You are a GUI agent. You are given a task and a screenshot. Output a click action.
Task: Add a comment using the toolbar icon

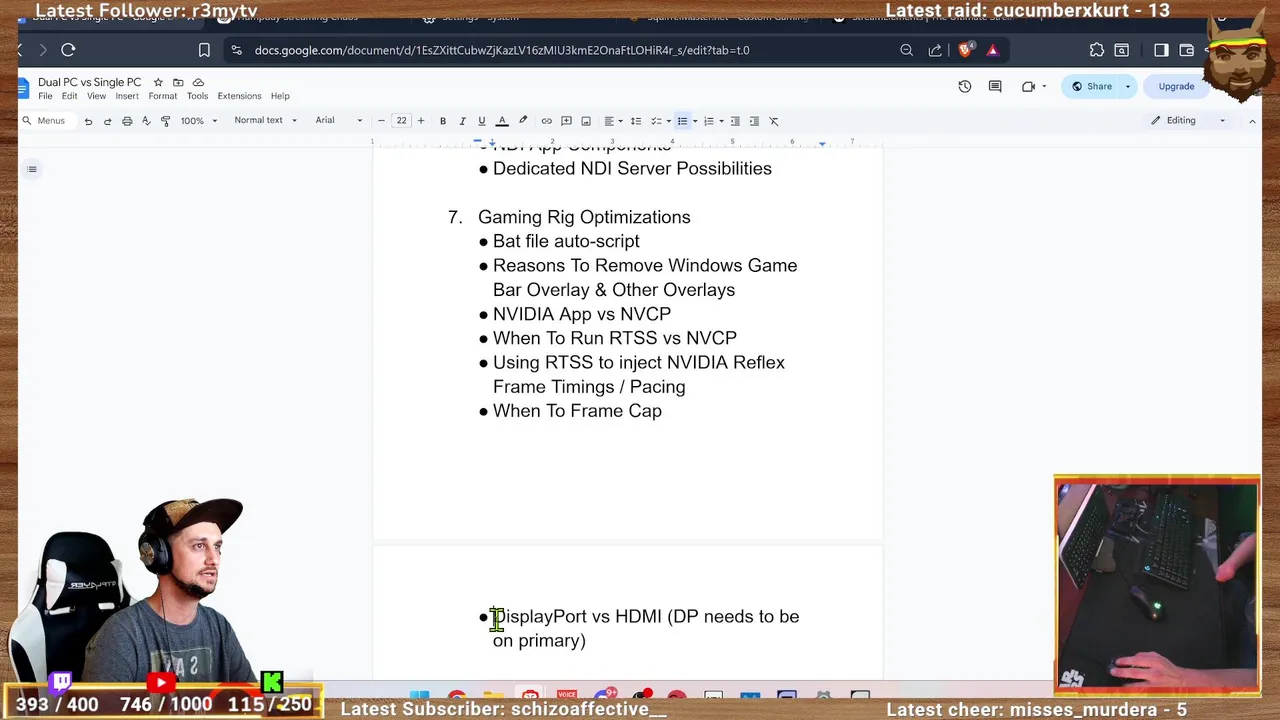pyautogui.click(x=566, y=121)
